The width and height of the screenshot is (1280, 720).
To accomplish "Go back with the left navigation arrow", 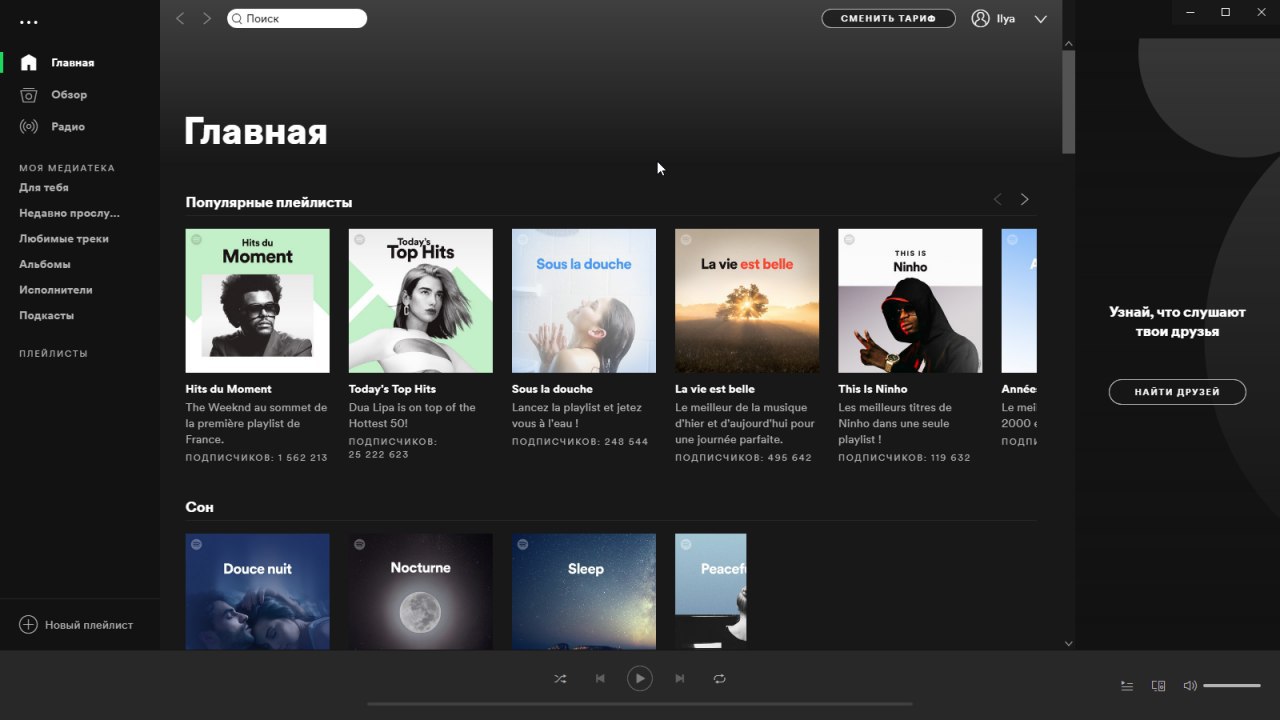I will [180, 18].
